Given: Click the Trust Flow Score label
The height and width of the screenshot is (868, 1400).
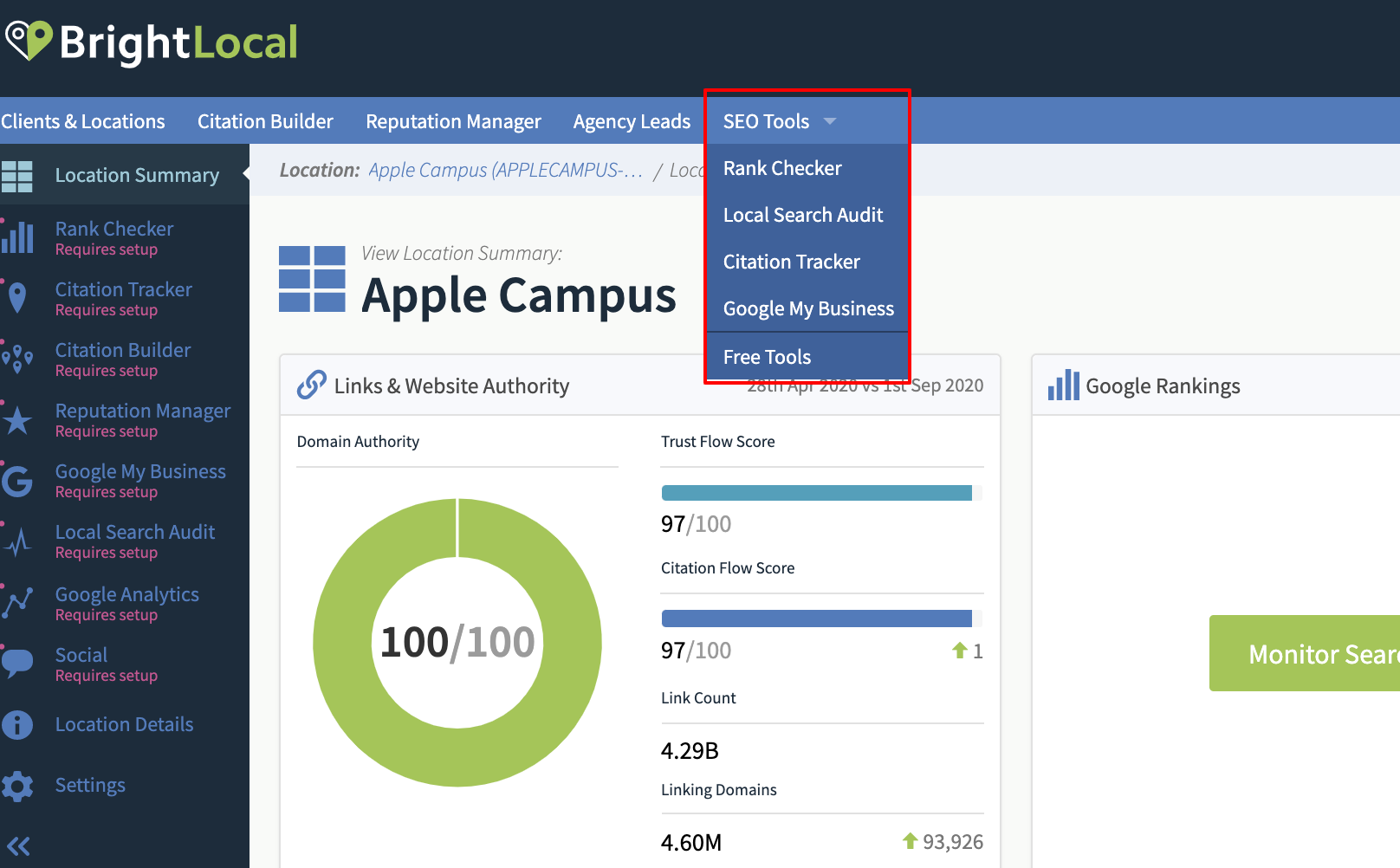Looking at the screenshot, I should [x=717, y=441].
